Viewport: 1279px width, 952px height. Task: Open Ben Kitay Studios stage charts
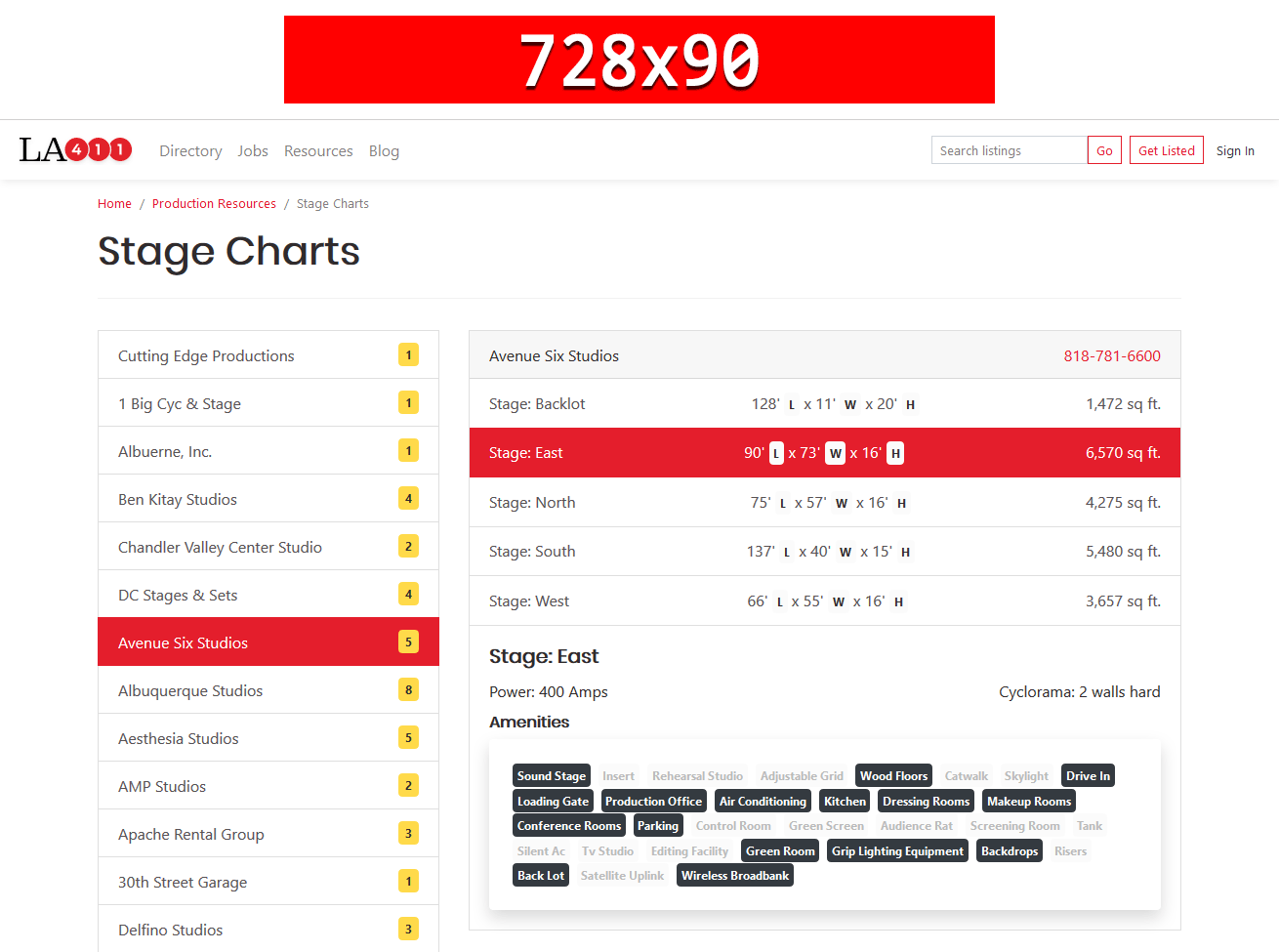pos(268,498)
